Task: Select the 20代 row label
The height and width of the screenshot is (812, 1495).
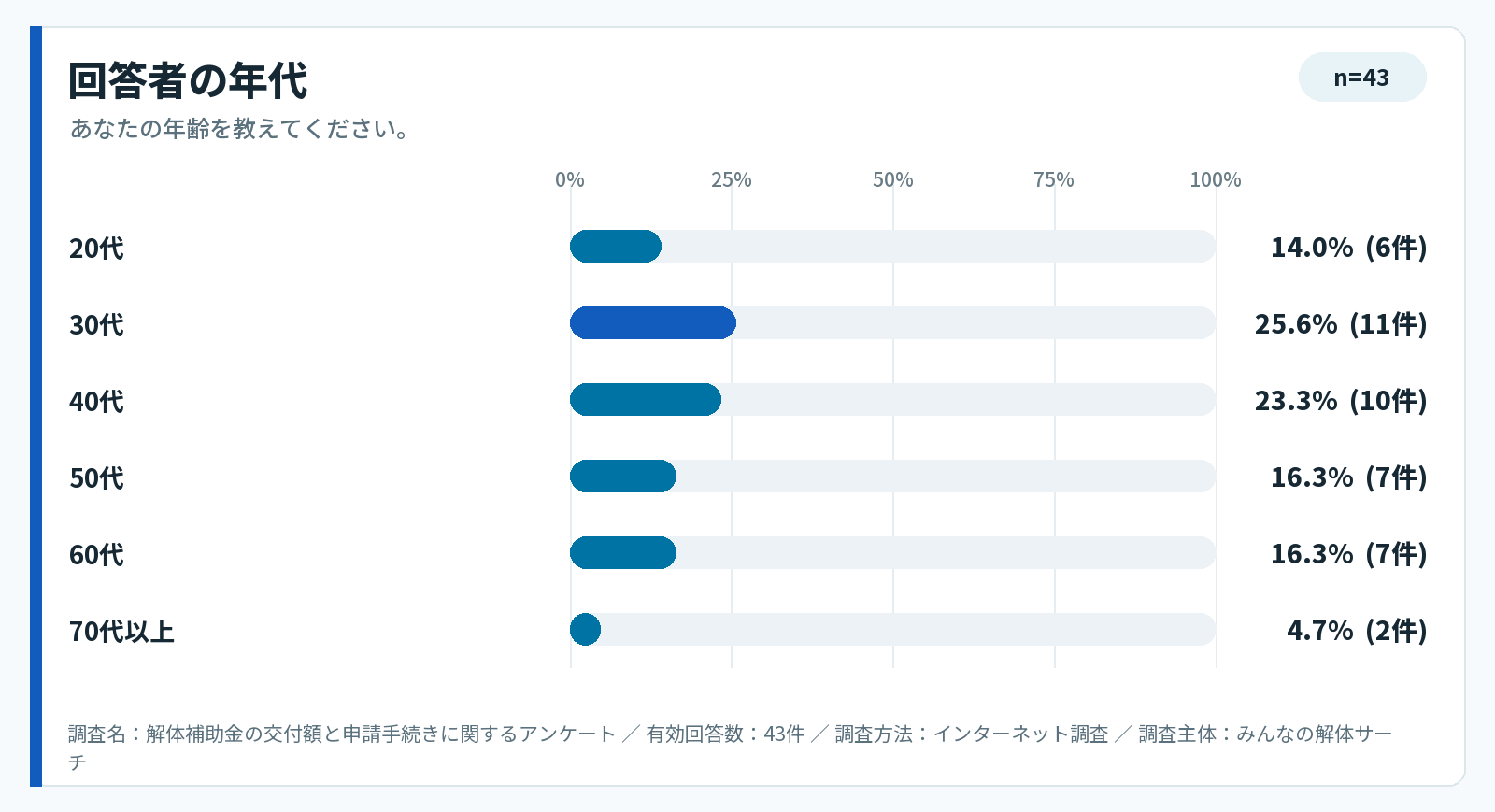Action: (x=96, y=249)
